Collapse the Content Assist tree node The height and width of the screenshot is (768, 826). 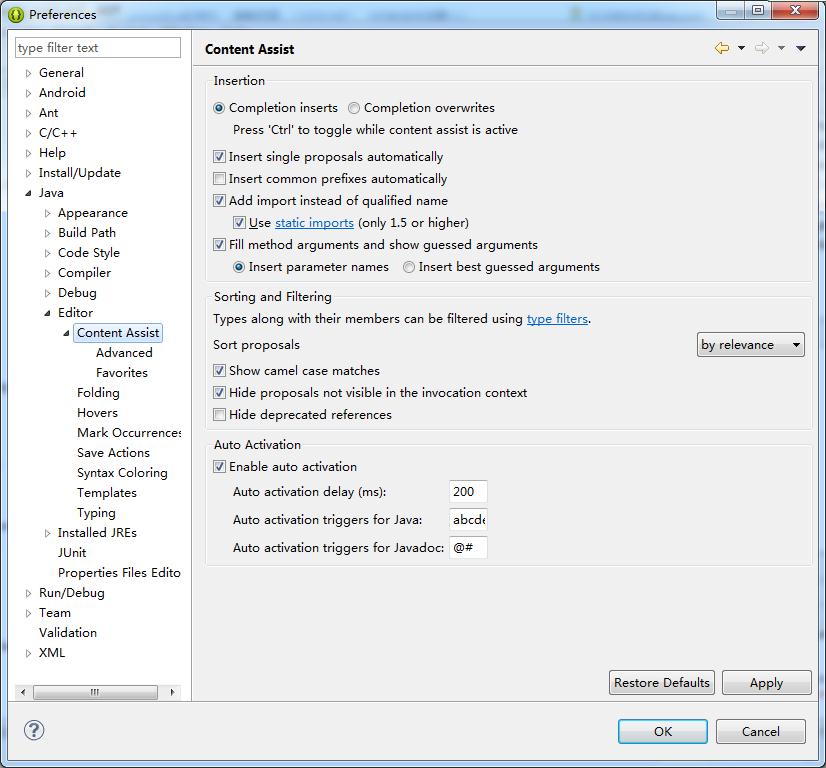pos(66,333)
